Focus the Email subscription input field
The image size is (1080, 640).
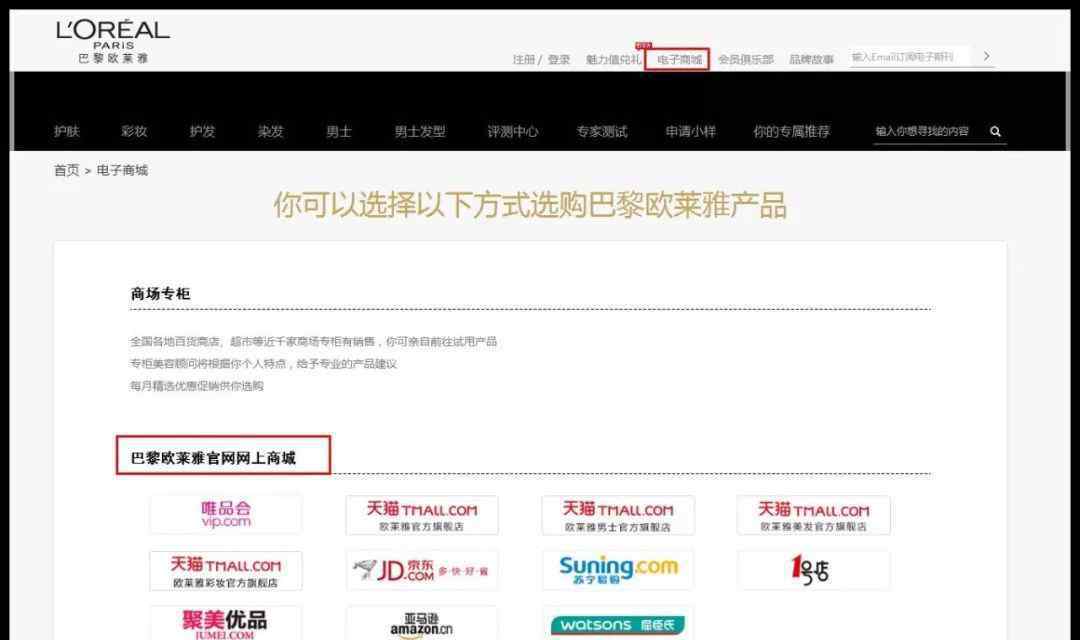[x=909, y=56]
